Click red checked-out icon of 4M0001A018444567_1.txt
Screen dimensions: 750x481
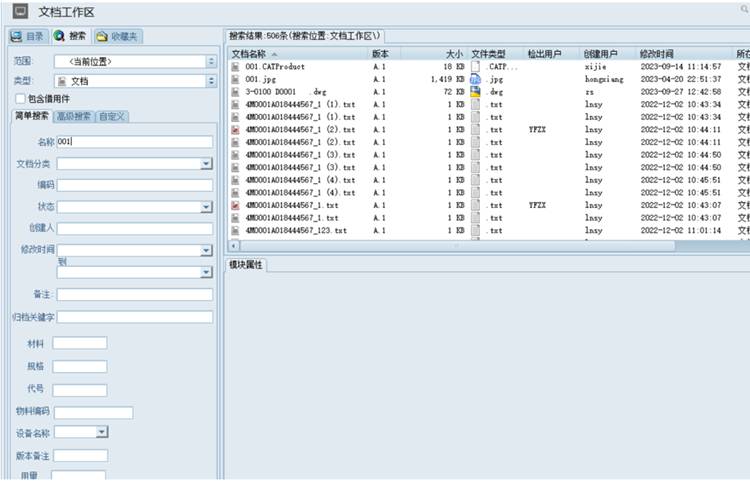(x=235, y=205)
